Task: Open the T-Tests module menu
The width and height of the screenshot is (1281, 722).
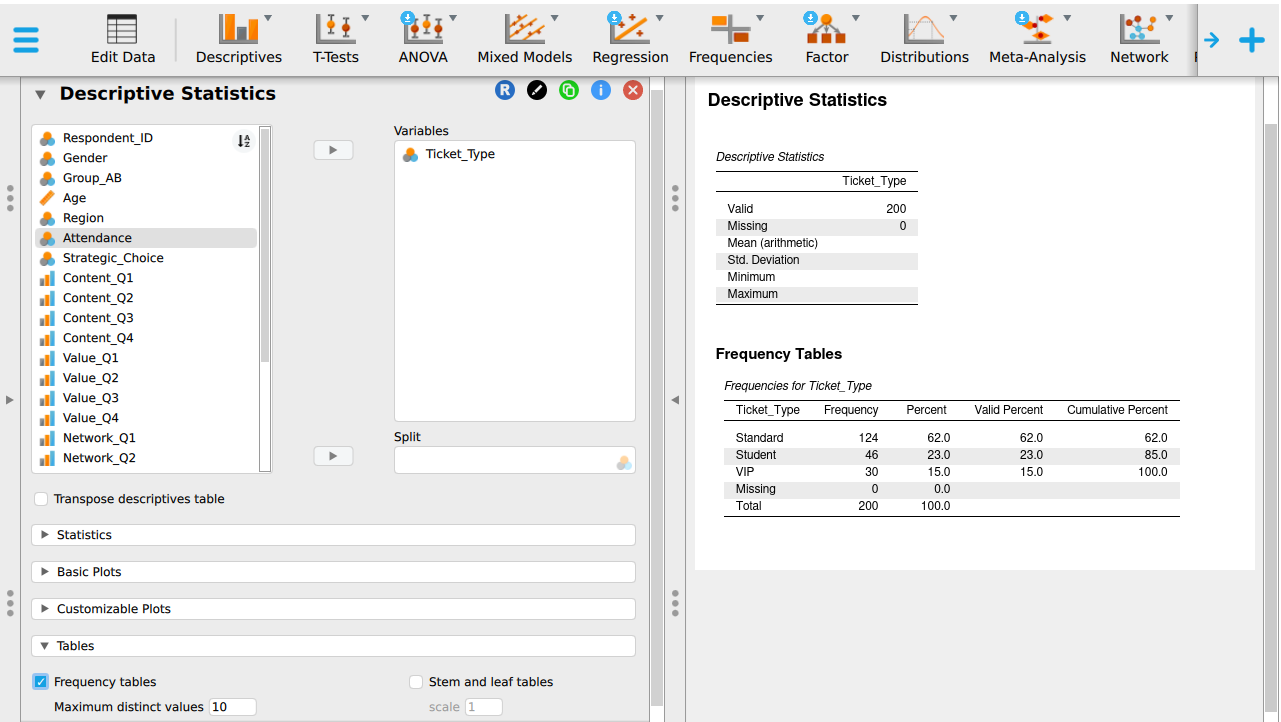Action: (x=336, y=40)
